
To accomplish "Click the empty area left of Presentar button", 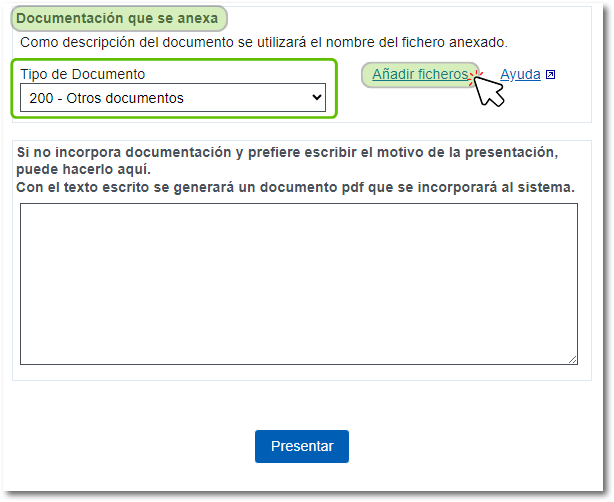I will (x=130, y=446).
